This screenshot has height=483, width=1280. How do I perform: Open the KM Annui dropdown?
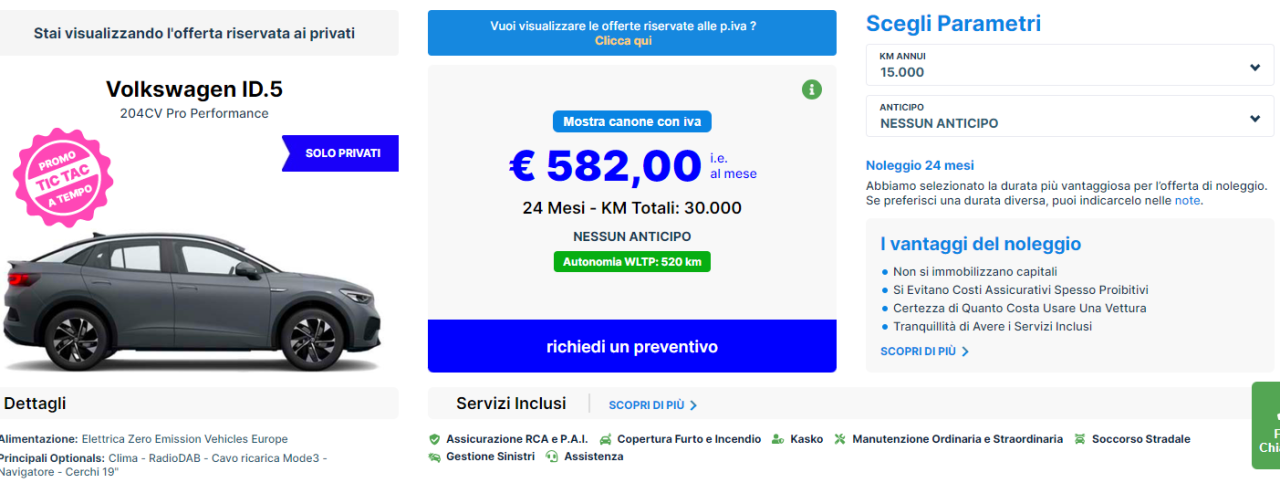[x=1069, y=66]
